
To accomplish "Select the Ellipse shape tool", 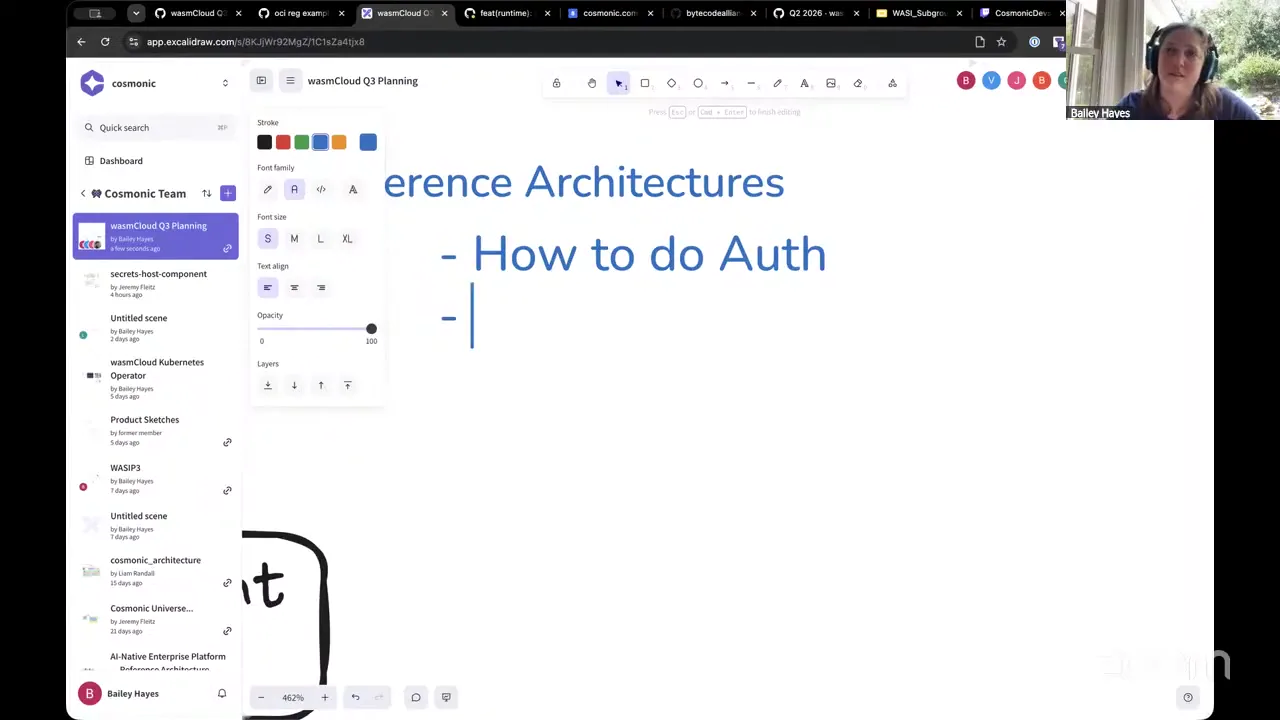I will (698, 83).
